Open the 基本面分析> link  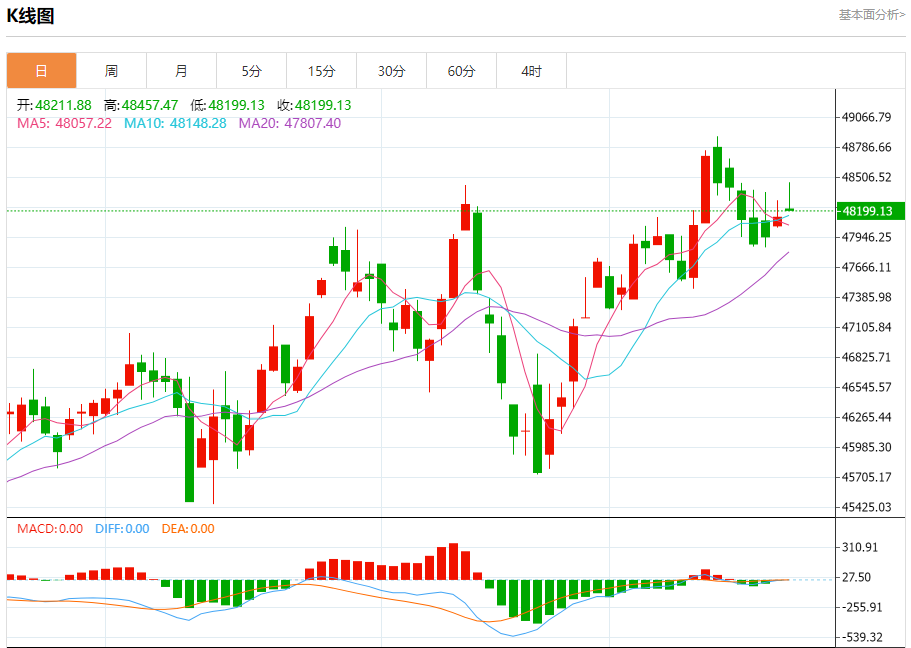[871, 15]
